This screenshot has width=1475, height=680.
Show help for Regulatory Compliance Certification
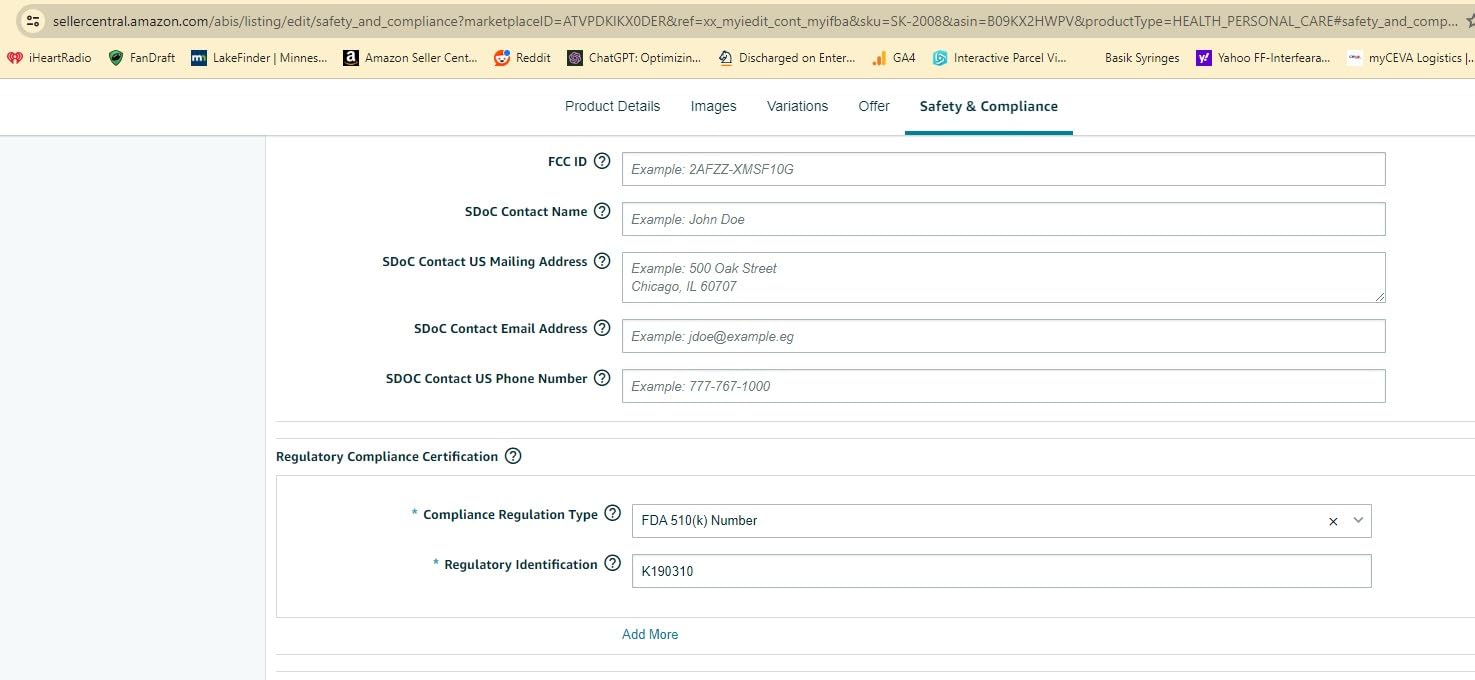pos(513,456)
